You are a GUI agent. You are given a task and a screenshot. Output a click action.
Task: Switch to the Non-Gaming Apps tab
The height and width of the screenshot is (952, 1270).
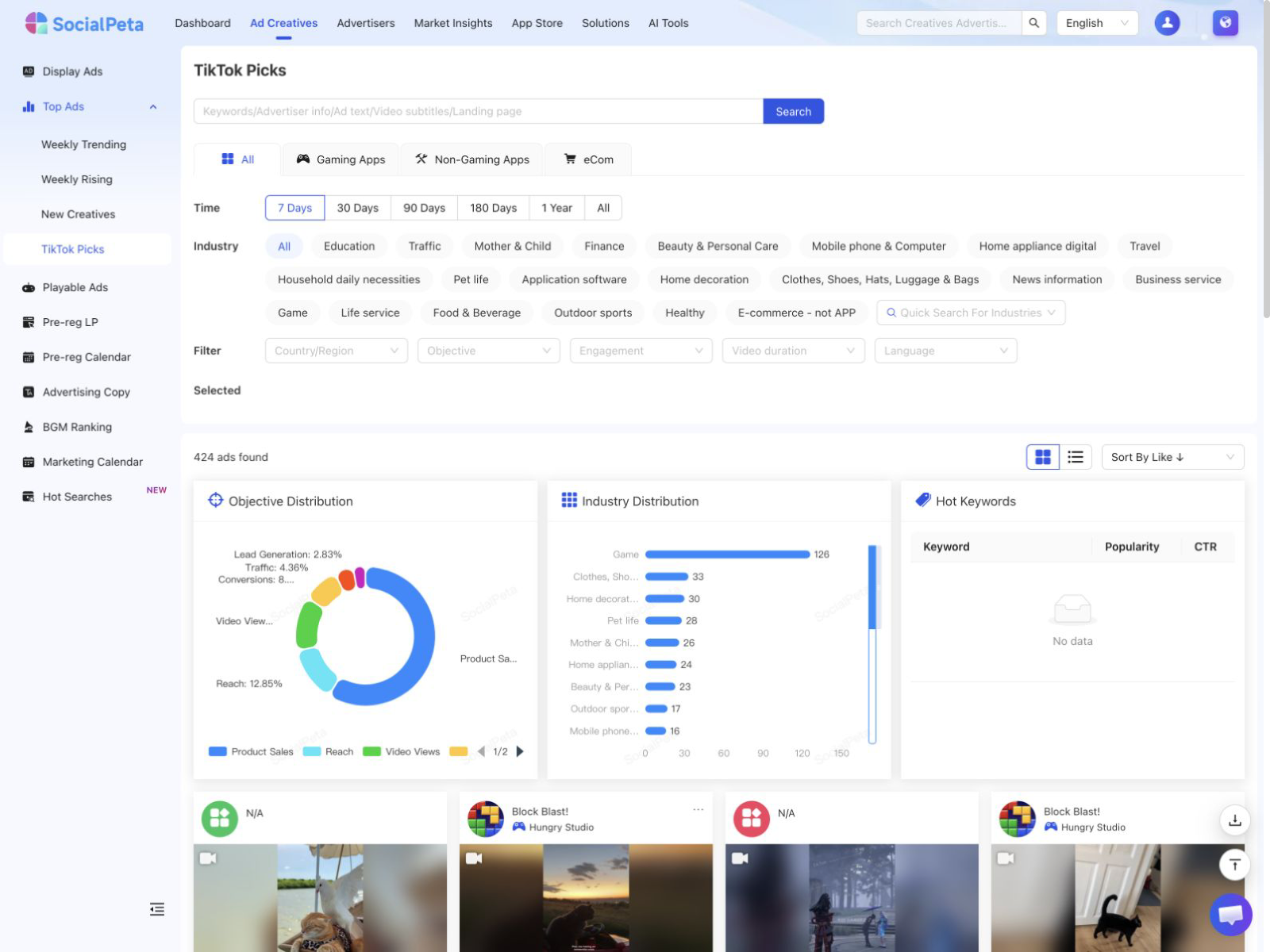pyautogui.click(x=472, y=159)
